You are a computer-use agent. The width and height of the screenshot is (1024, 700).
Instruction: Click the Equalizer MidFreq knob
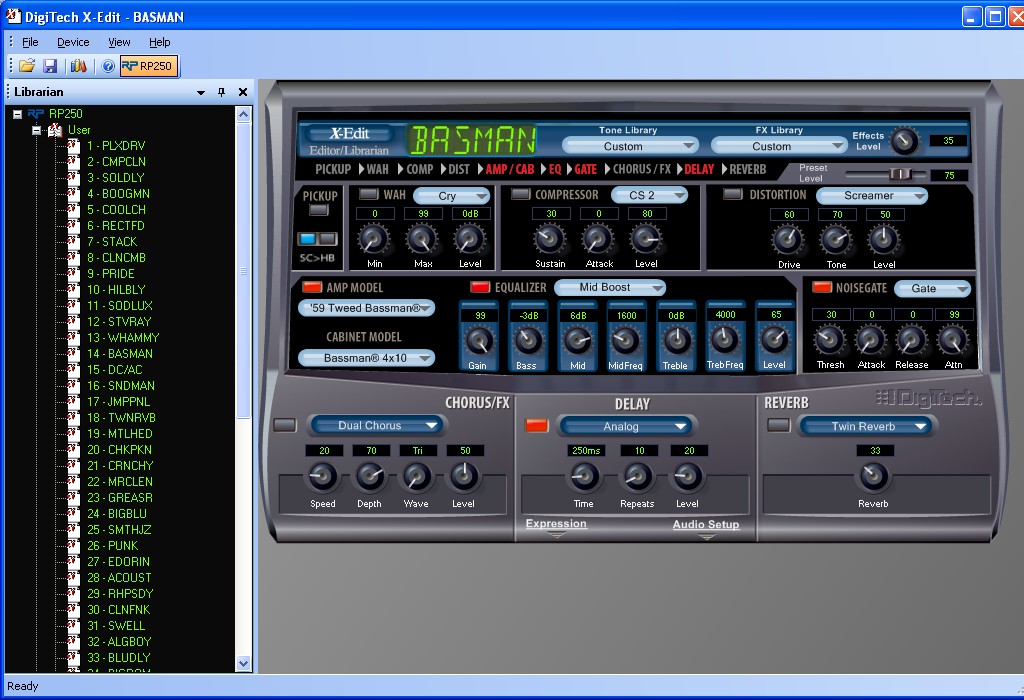pos(626,341)
